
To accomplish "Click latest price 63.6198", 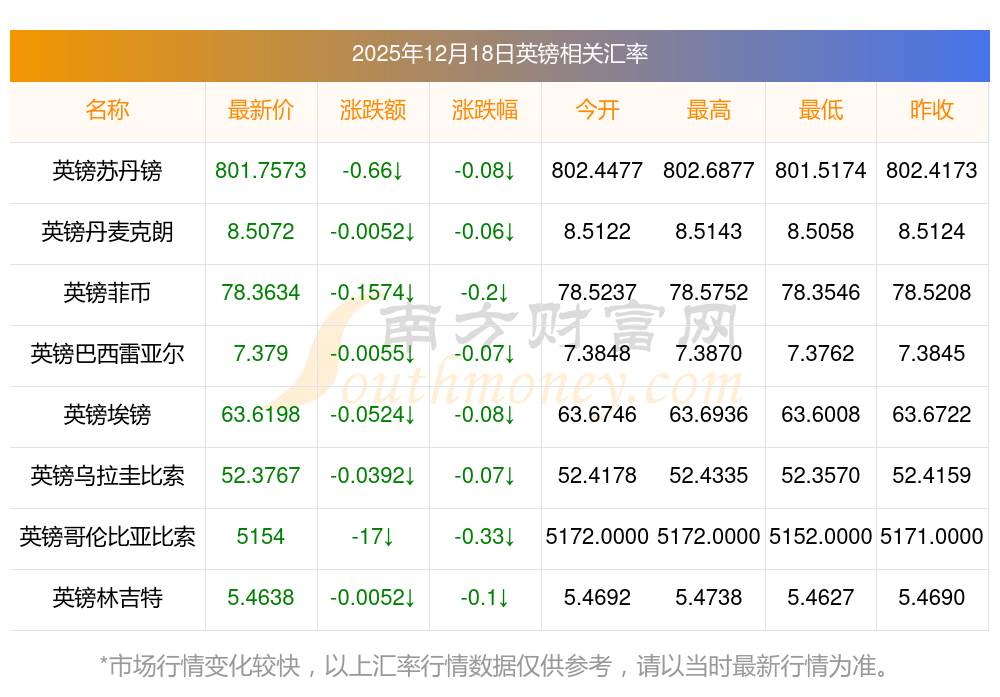I will click(x=260, y=415).
